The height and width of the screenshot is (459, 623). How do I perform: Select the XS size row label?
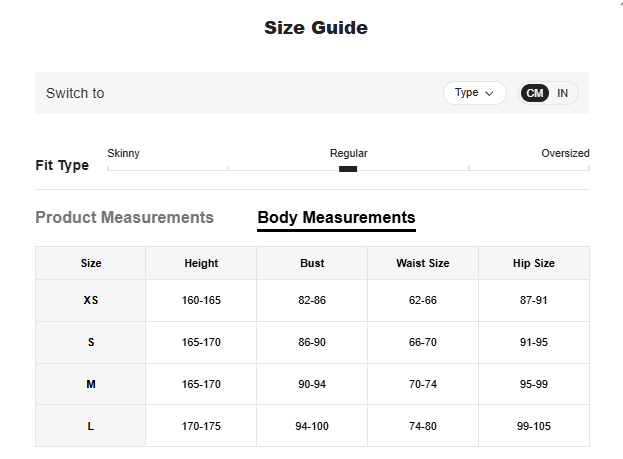click(91, 300)
